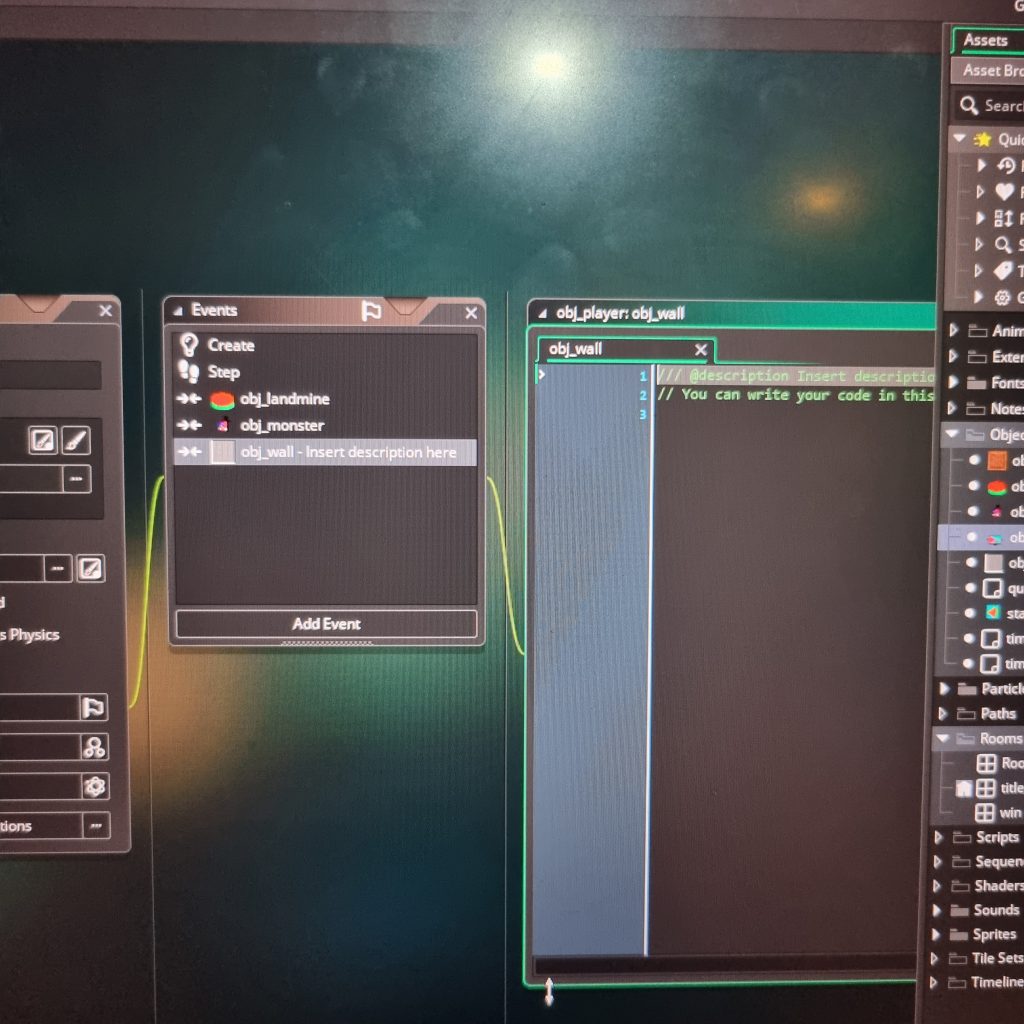Expand the Sounds folder
The image size is (1024, 1024).
[938, 910]
